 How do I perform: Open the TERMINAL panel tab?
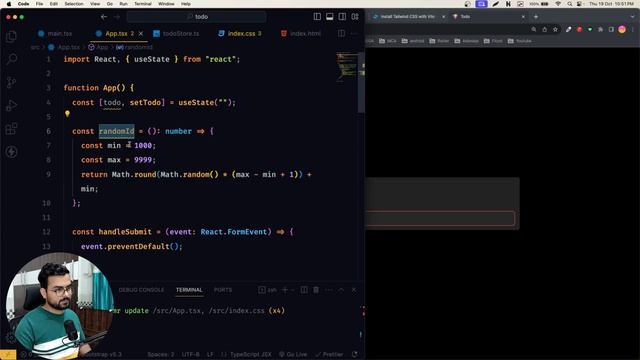(189, 290)
